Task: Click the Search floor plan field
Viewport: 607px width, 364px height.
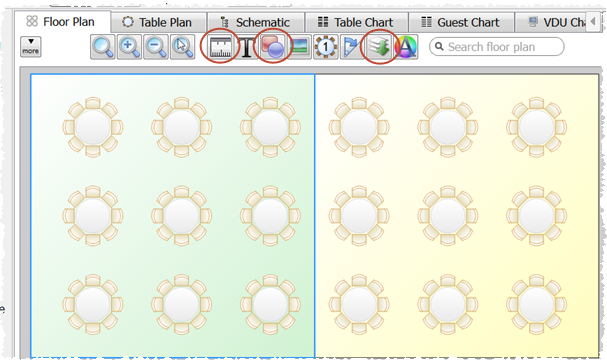Action: click(x=497, y=47)
